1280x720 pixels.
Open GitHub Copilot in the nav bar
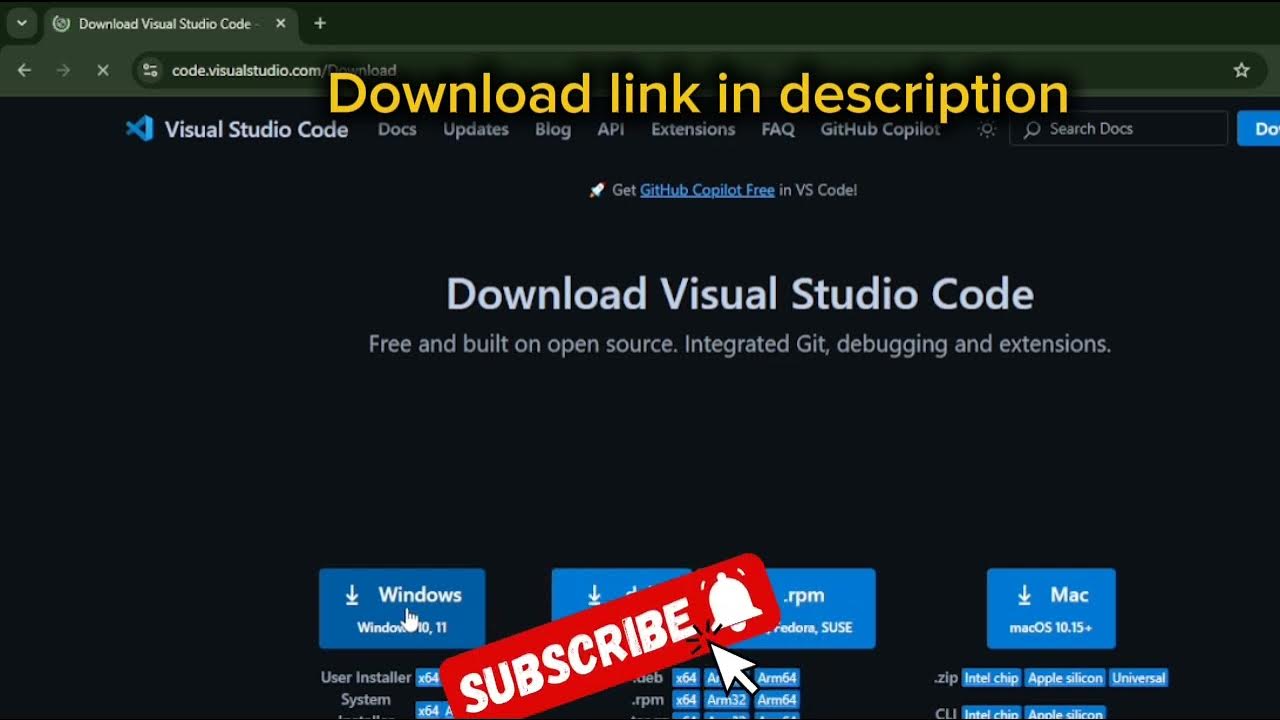pyautogui.click(x=880, y=129)
